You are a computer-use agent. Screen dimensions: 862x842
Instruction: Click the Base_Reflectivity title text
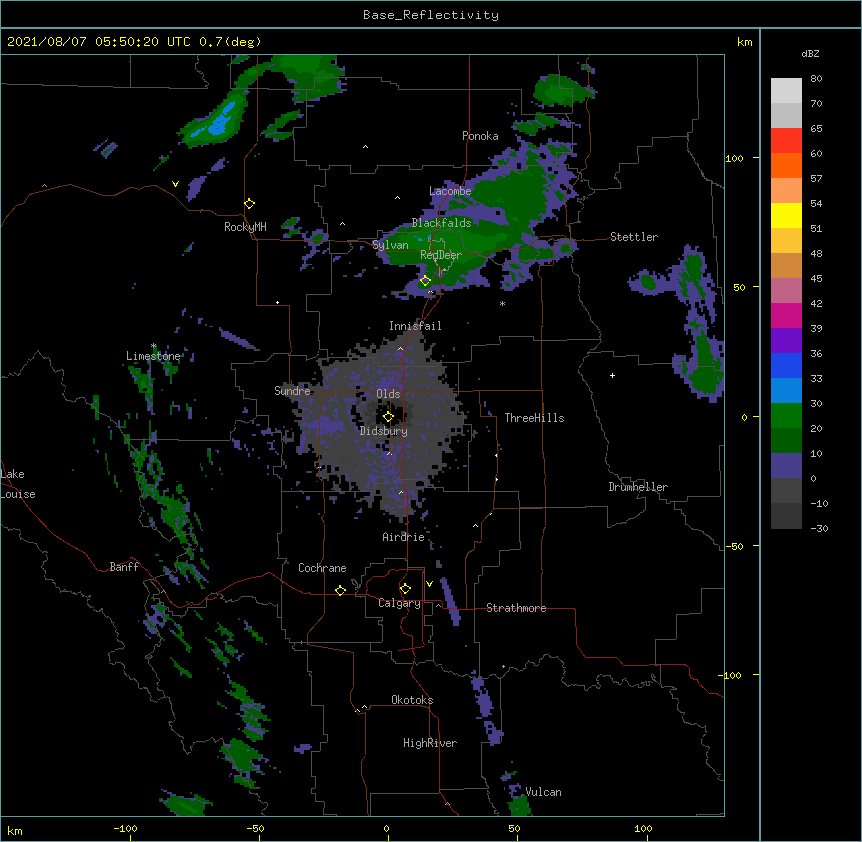click(431, 15)
